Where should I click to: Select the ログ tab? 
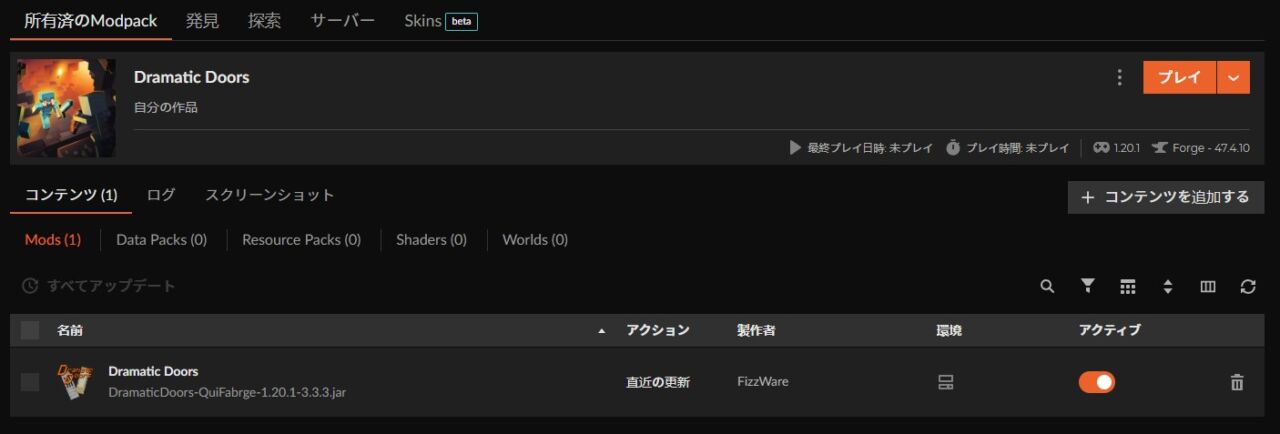(x=161, y=195)
